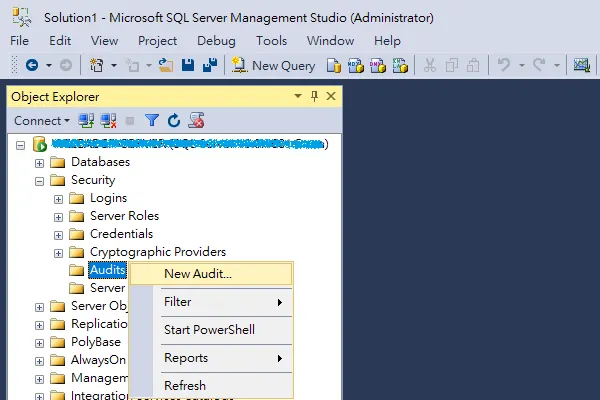600x400 pixels.
Task: Open the Window menu
Action: [330, 41]
